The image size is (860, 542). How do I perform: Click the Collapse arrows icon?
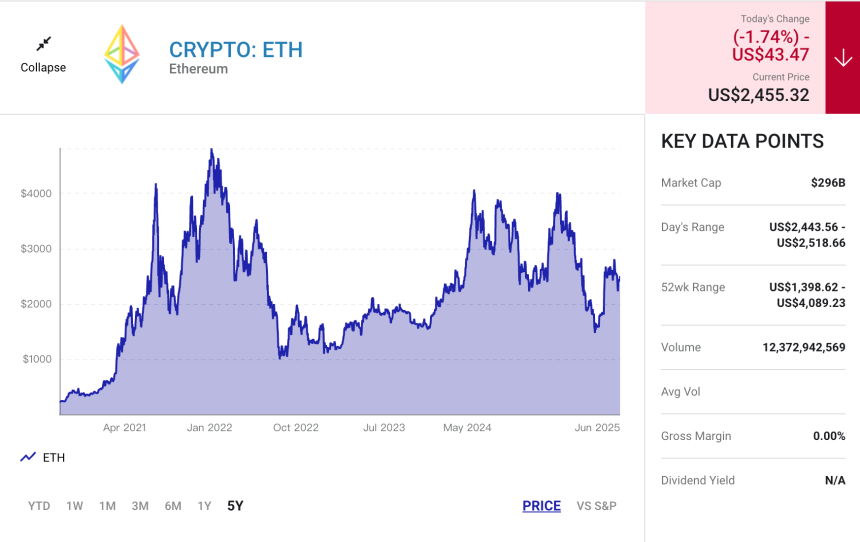pyautogui.click(x=44, y=43)
